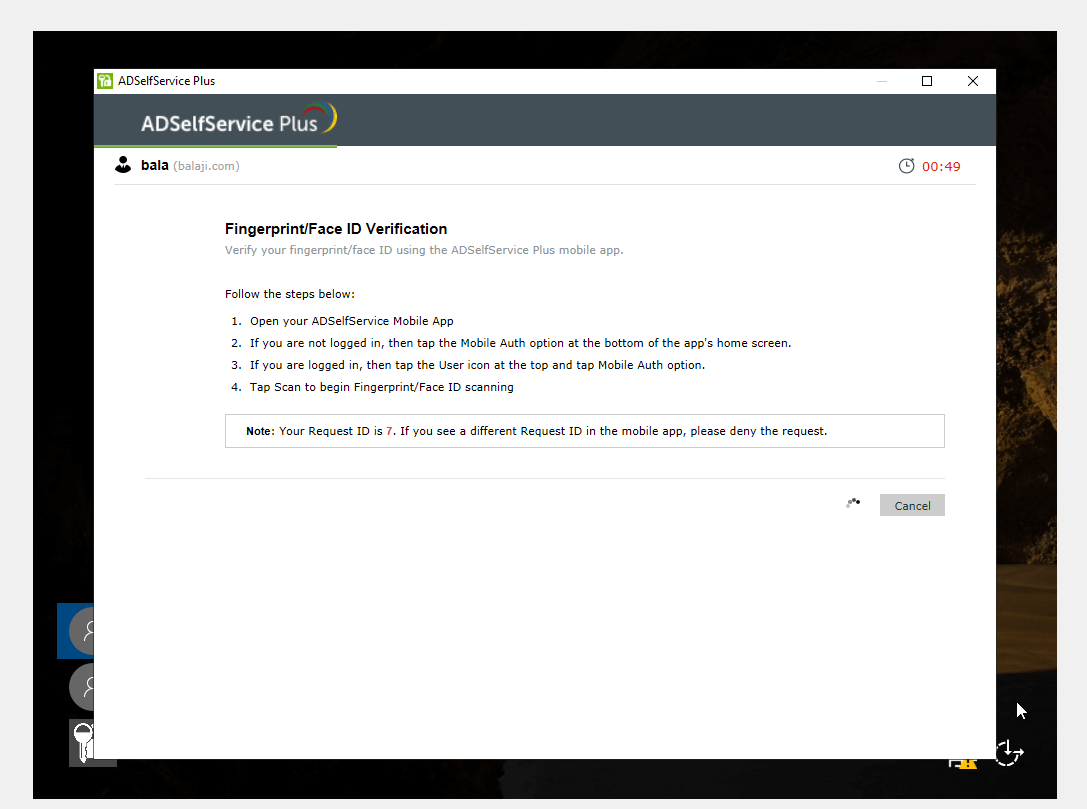Select the highlighted user account on lock screen
The height and width of the screenshot is (809, 1087).
76,631
